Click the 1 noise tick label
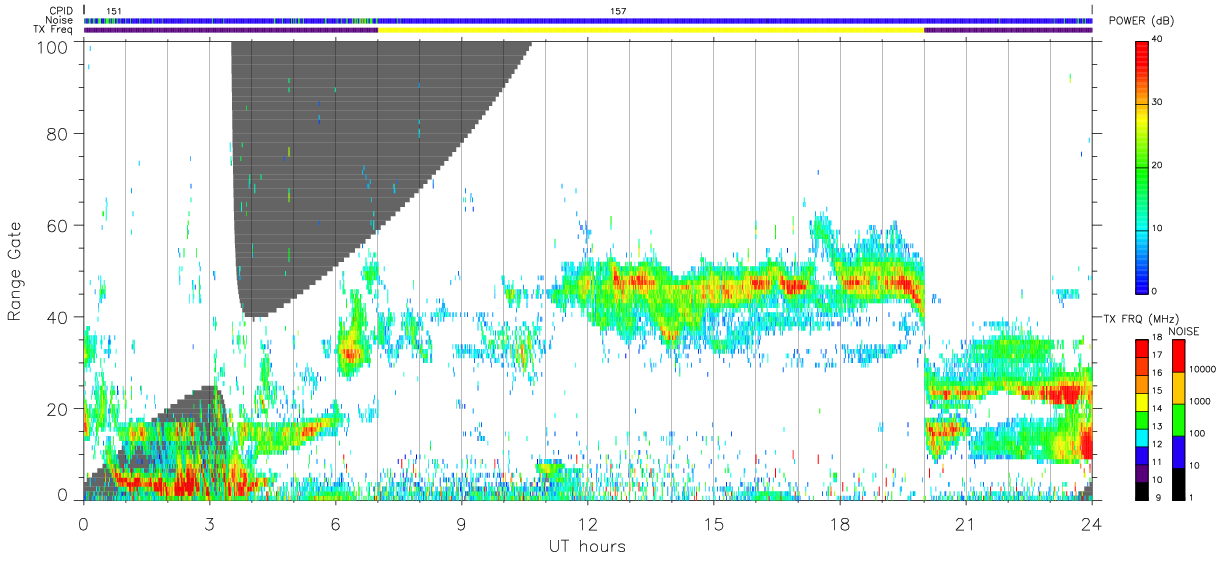This screenshot has width=1228, height=567. point(1191,497)
